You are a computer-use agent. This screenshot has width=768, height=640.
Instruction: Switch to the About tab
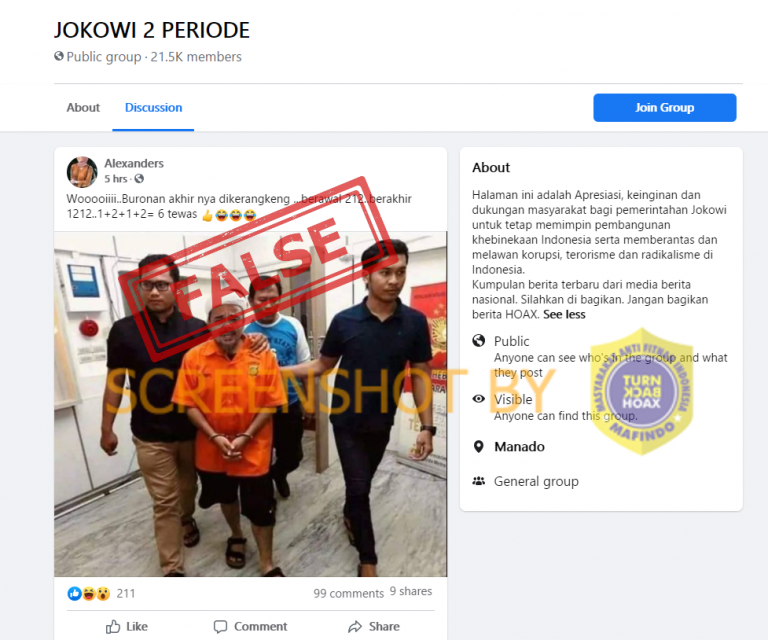click(83, 108)
